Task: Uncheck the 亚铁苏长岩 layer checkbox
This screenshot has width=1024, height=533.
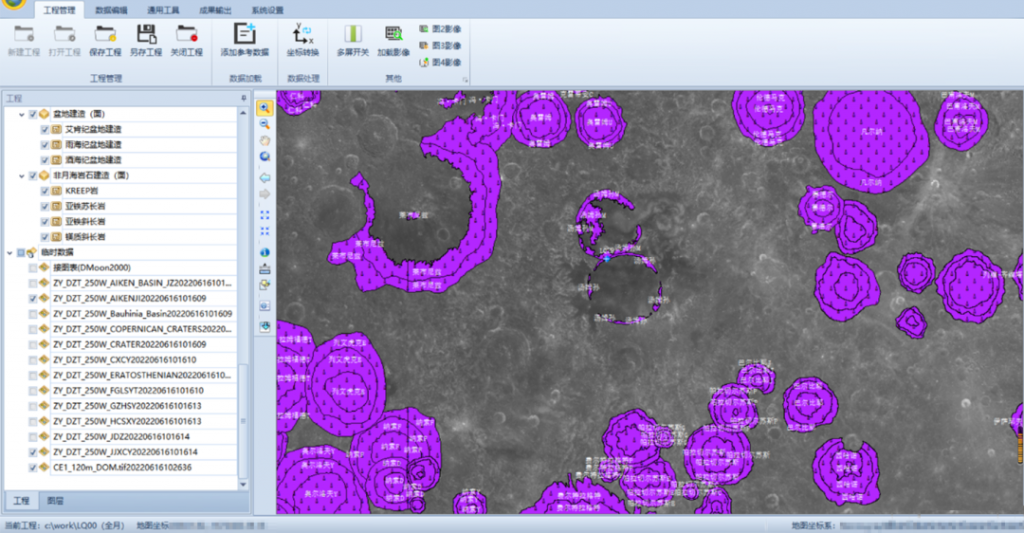Action: pos(45,206)
